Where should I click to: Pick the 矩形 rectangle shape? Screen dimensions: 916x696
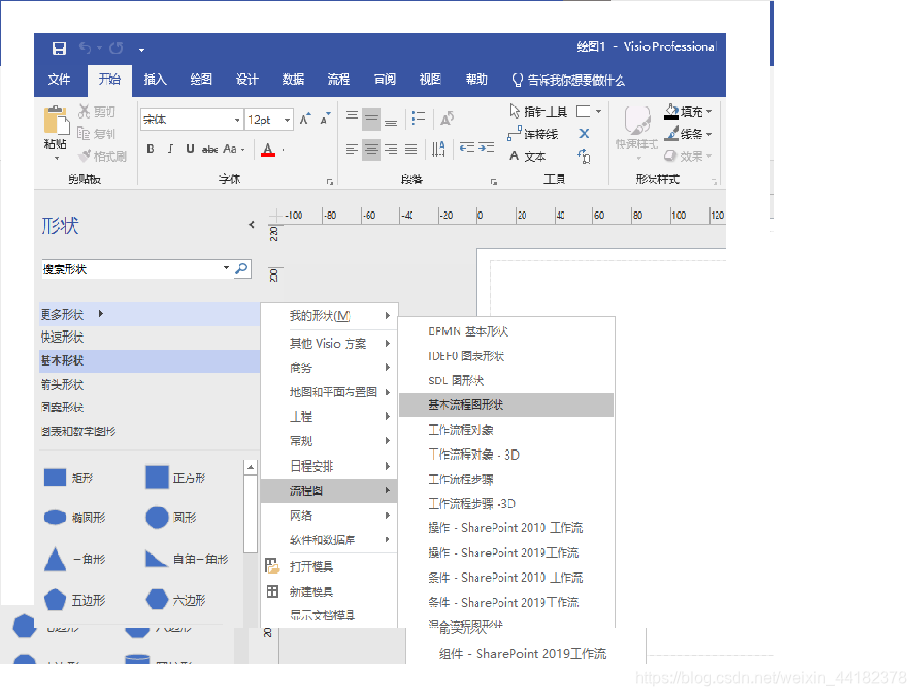[69, 477]
